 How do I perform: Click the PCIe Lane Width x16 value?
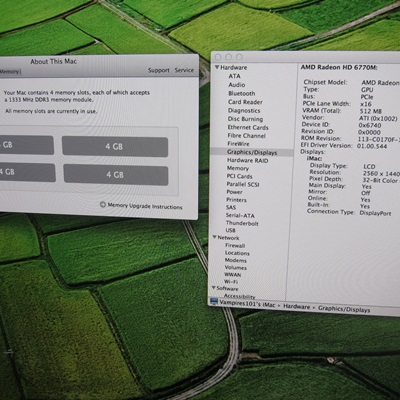tap(366, 104)
